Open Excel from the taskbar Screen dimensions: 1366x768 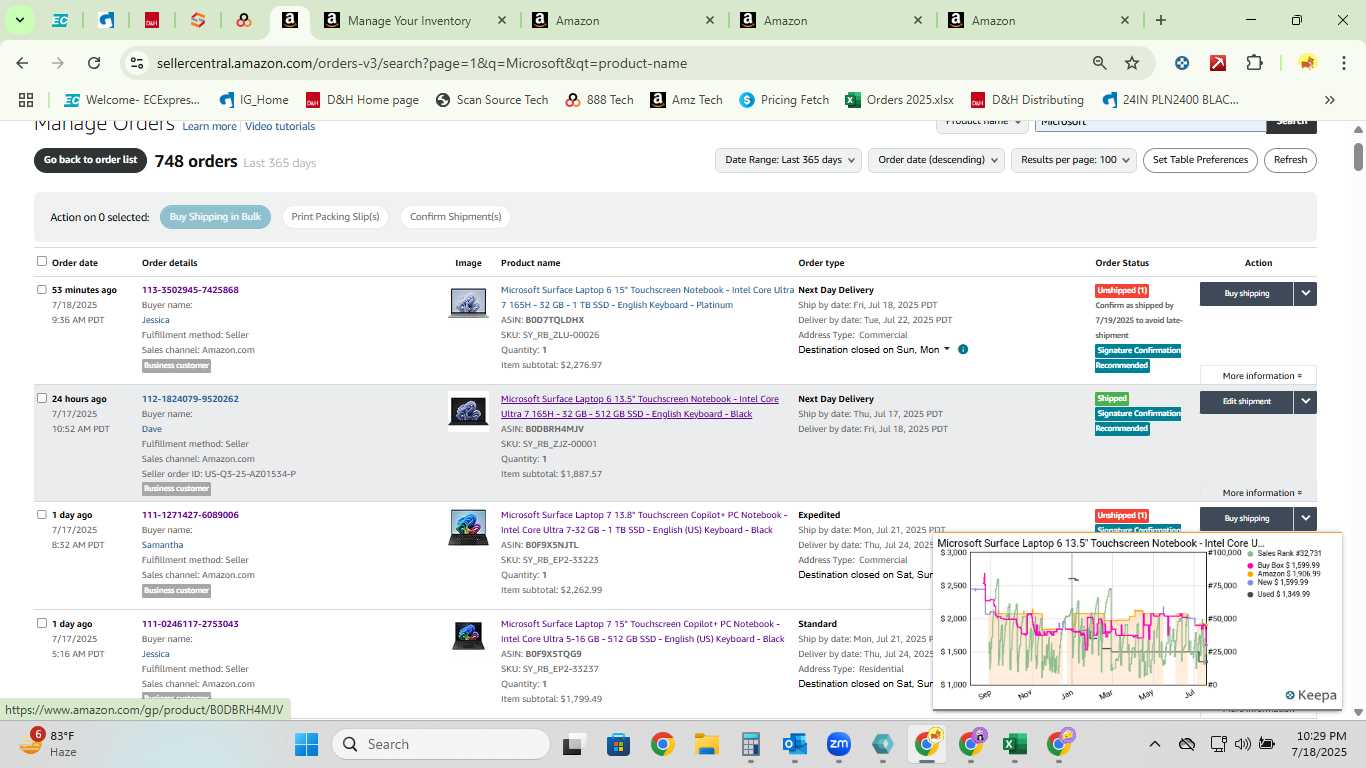coord(1014,744)
